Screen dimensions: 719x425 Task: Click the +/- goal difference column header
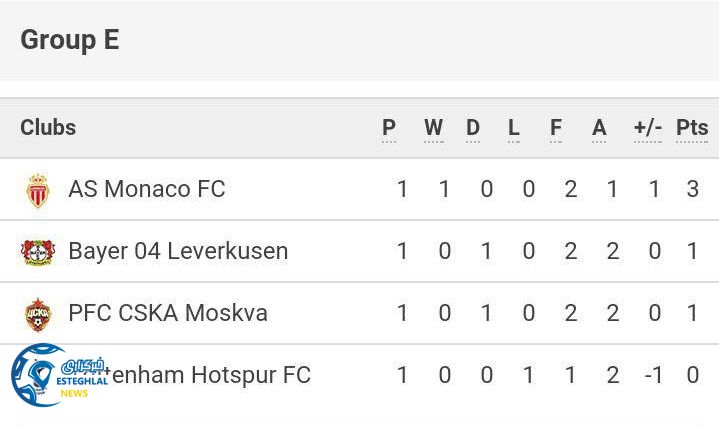coord(648,128)
